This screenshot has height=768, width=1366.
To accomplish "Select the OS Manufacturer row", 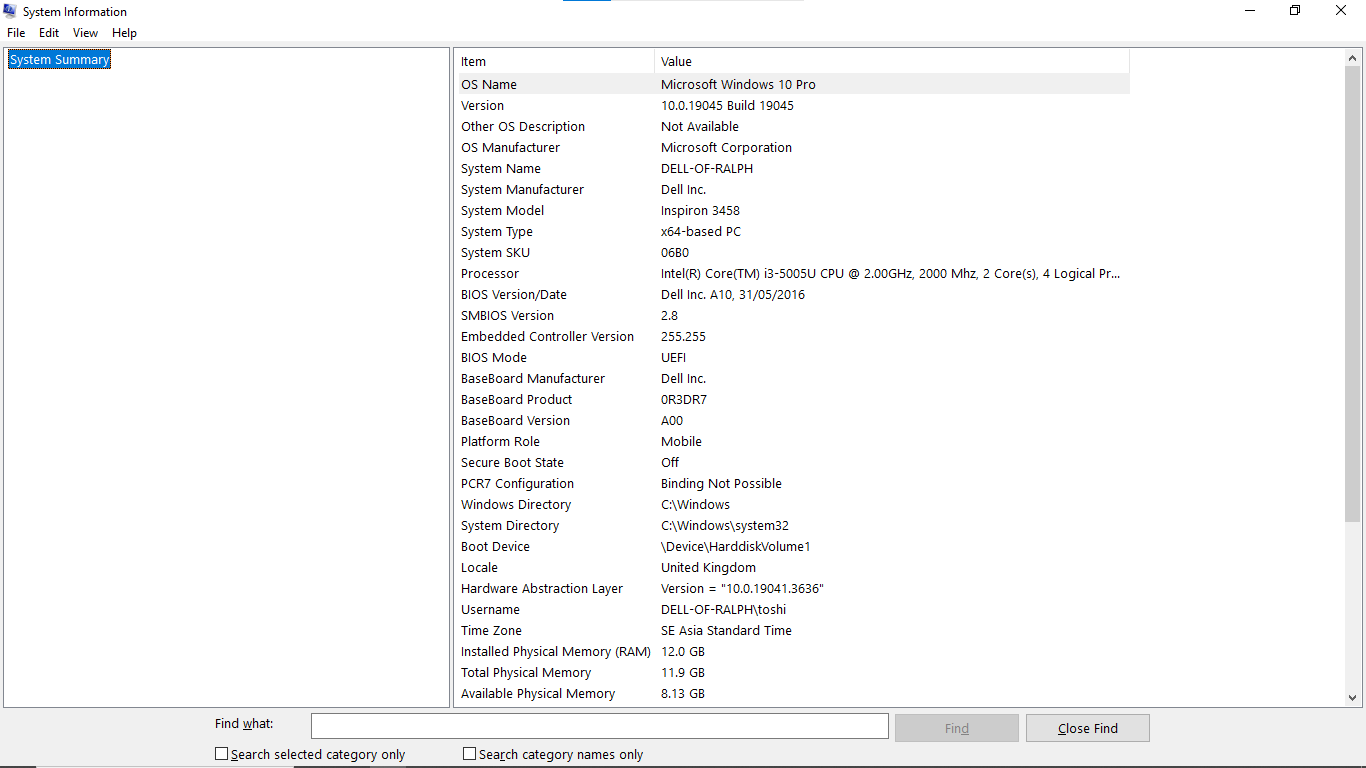I will [794, 148].
